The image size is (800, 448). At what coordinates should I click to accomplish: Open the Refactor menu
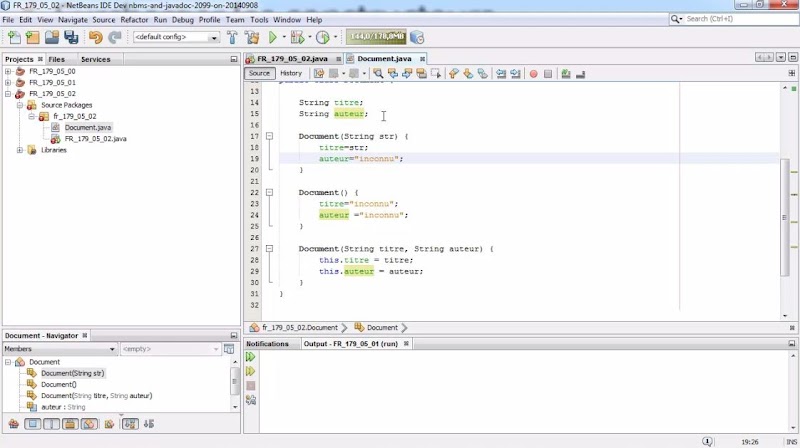tap(134, 20)
